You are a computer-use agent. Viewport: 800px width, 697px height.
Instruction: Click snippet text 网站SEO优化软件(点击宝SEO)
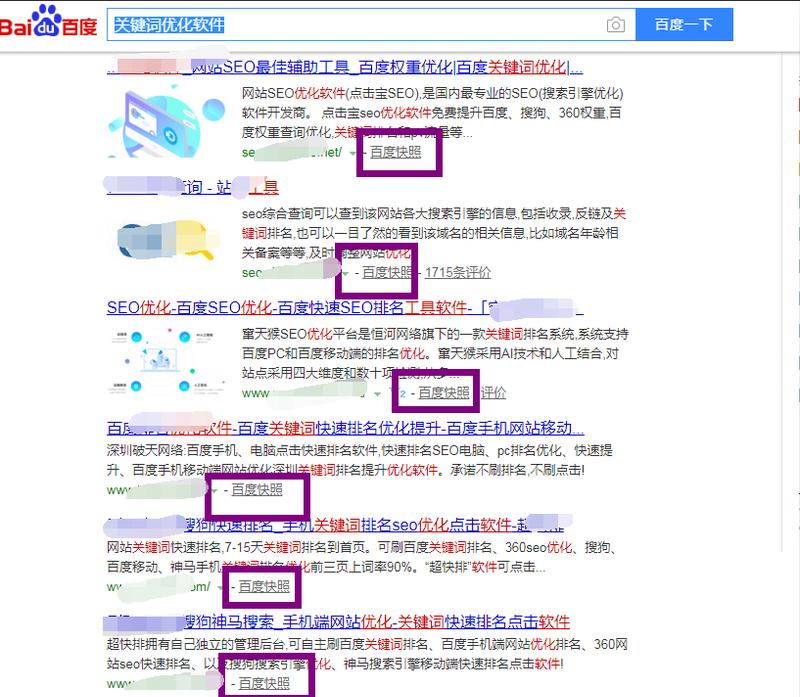point(433,113)
